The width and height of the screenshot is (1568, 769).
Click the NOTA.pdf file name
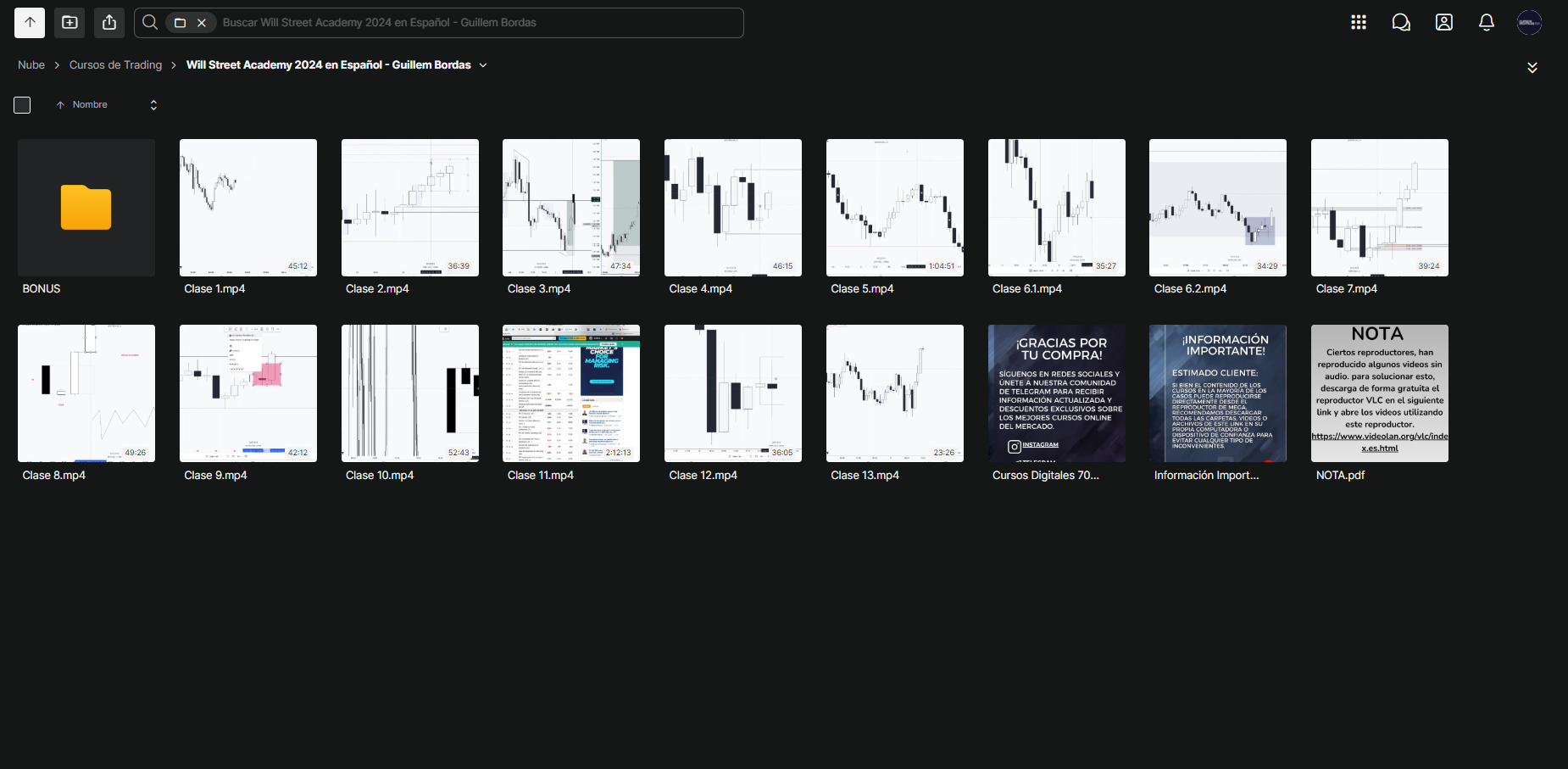(1340, 476)
